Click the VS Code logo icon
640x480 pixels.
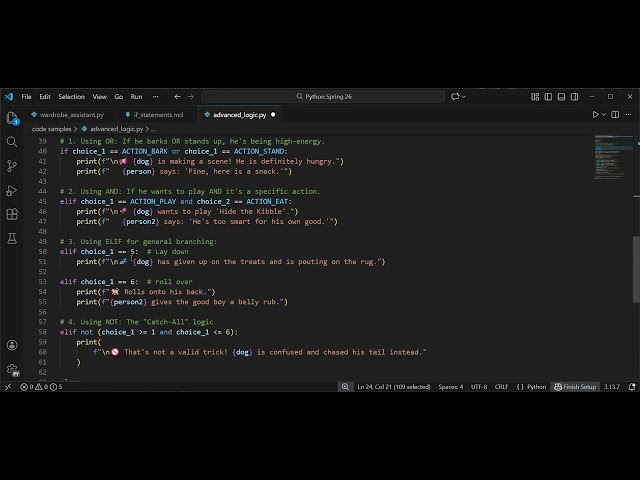pos(9,97)
